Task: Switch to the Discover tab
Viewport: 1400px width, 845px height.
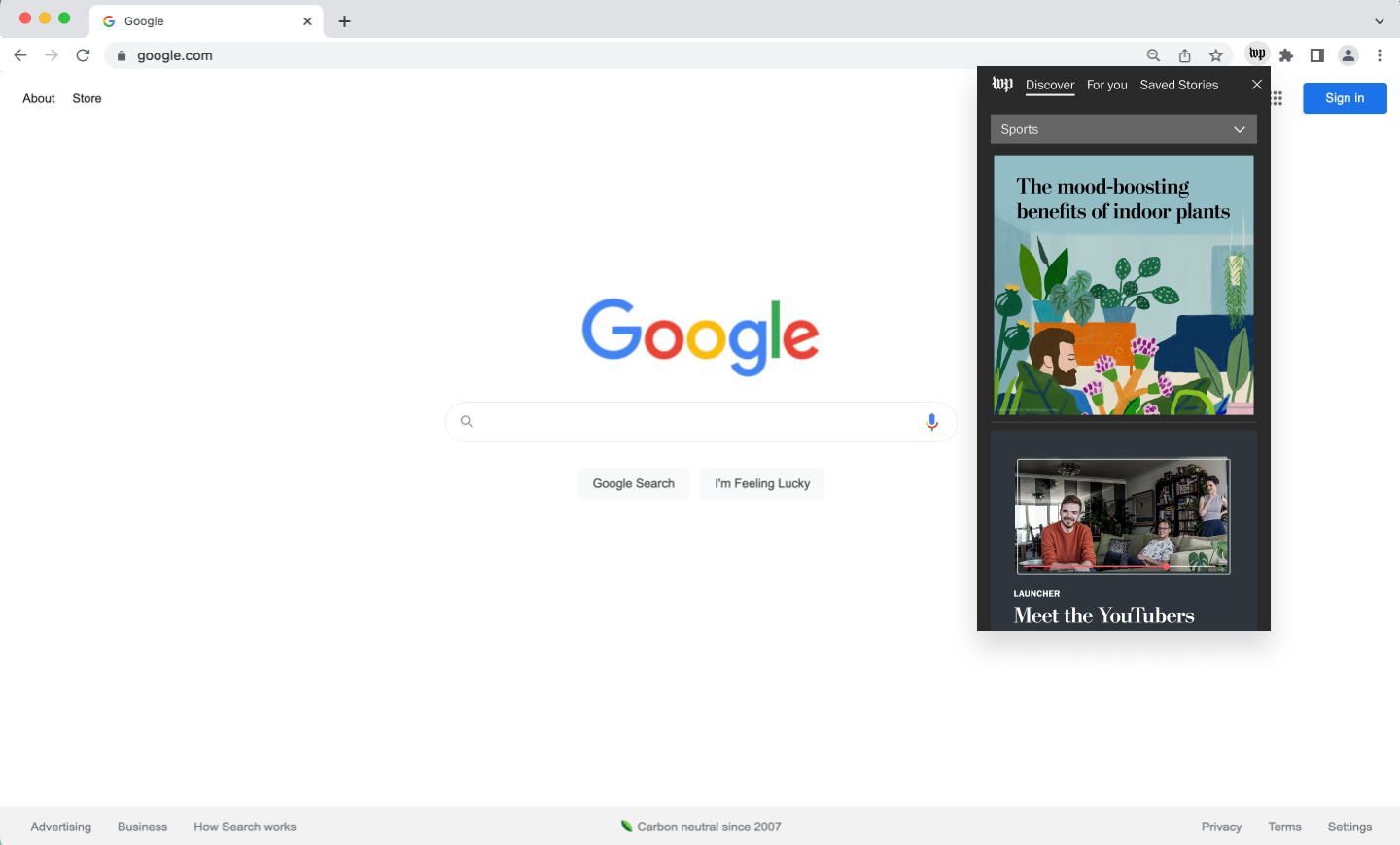Action: click(1050, 86)
